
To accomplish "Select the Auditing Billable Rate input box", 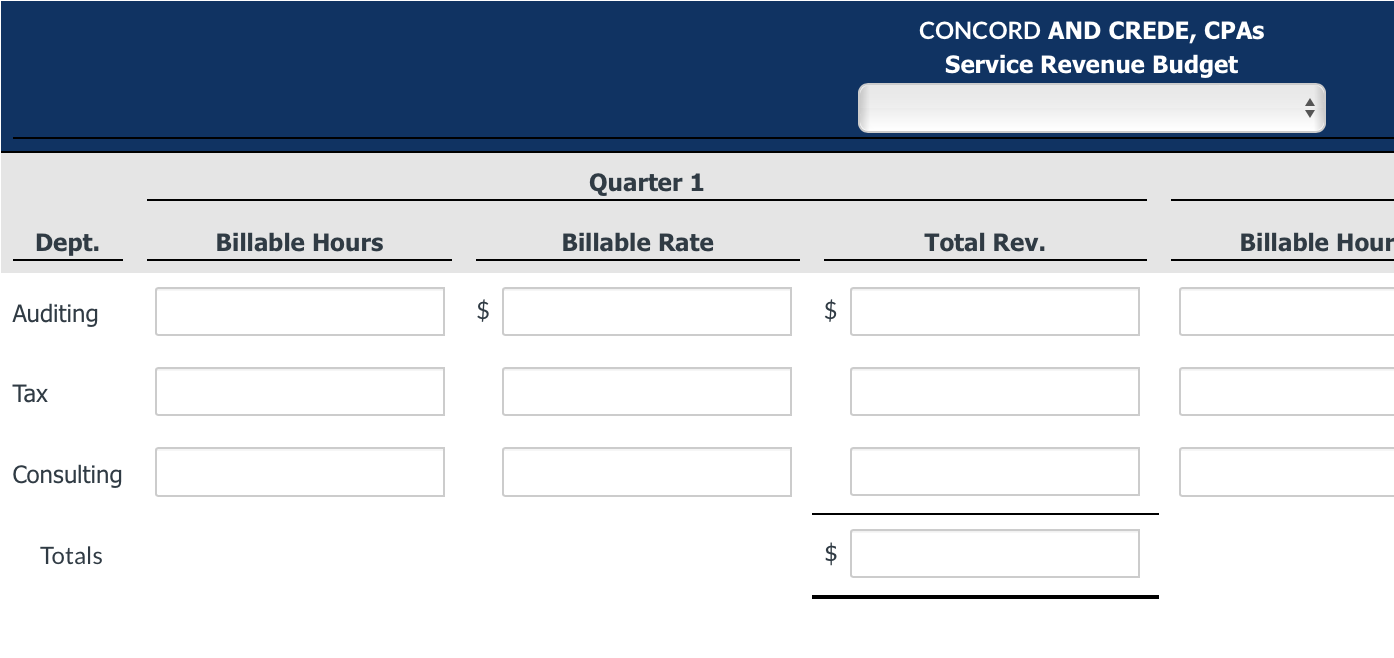I will point(647,312).
